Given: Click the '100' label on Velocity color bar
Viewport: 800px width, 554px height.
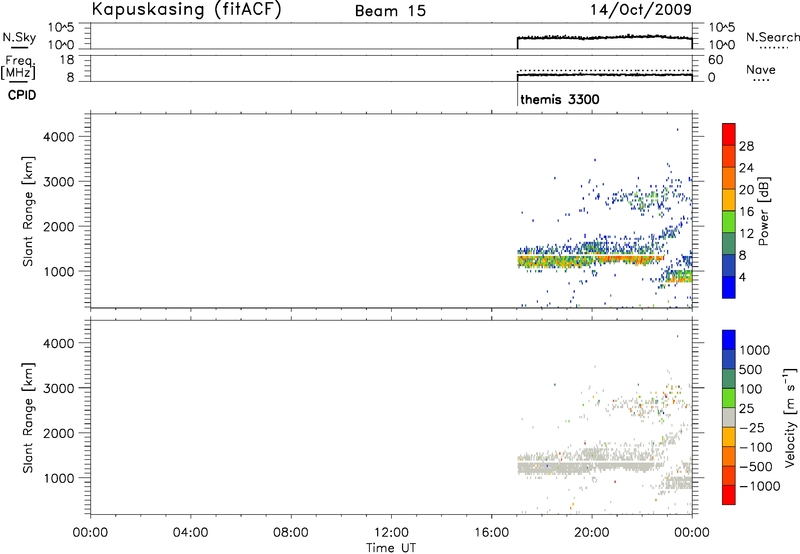Looking at the screenshot, I should [x=751, y=389].
